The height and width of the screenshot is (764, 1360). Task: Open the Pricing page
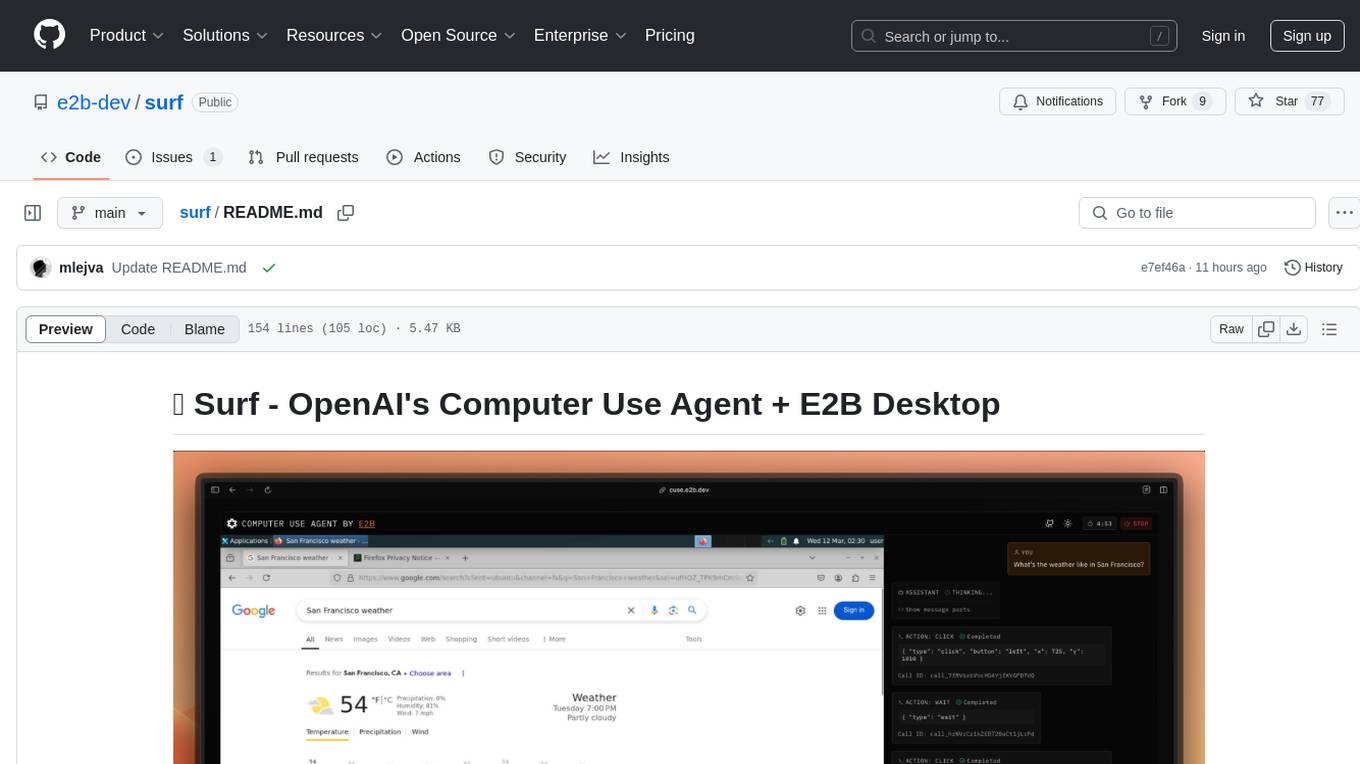[670, 35]
